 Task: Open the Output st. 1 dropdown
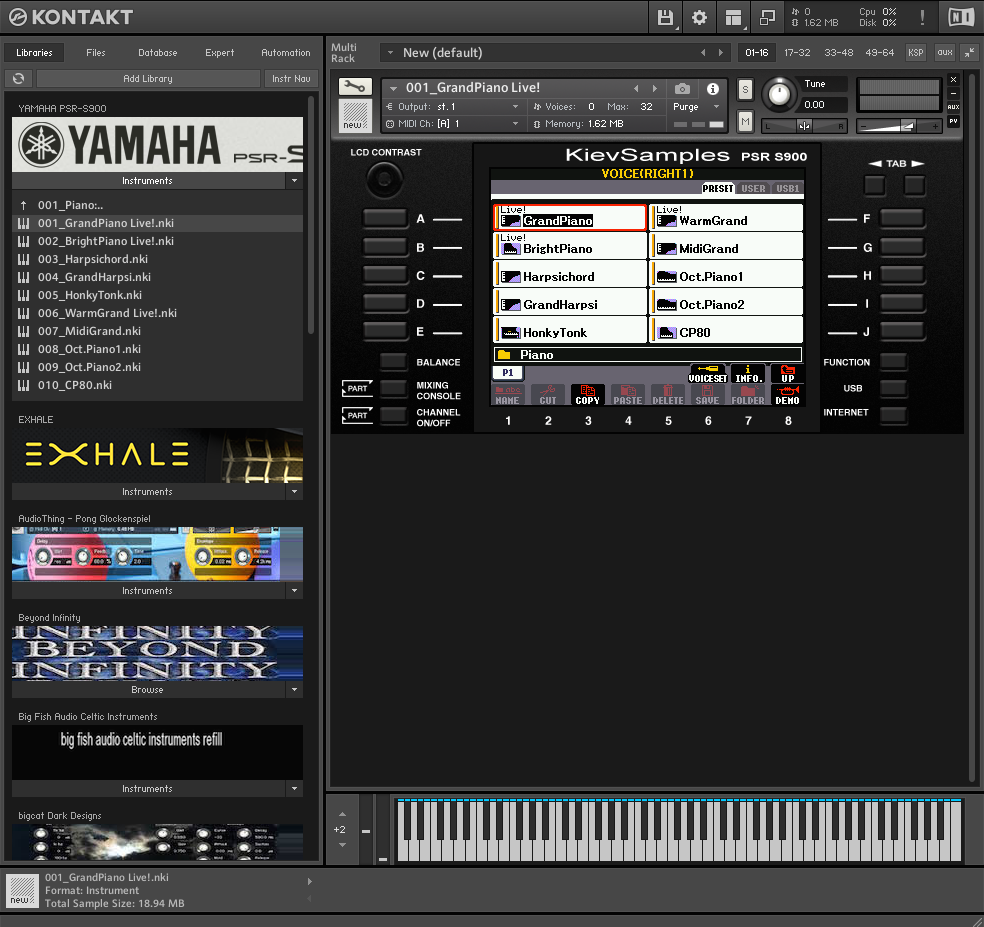click(452, 107)
